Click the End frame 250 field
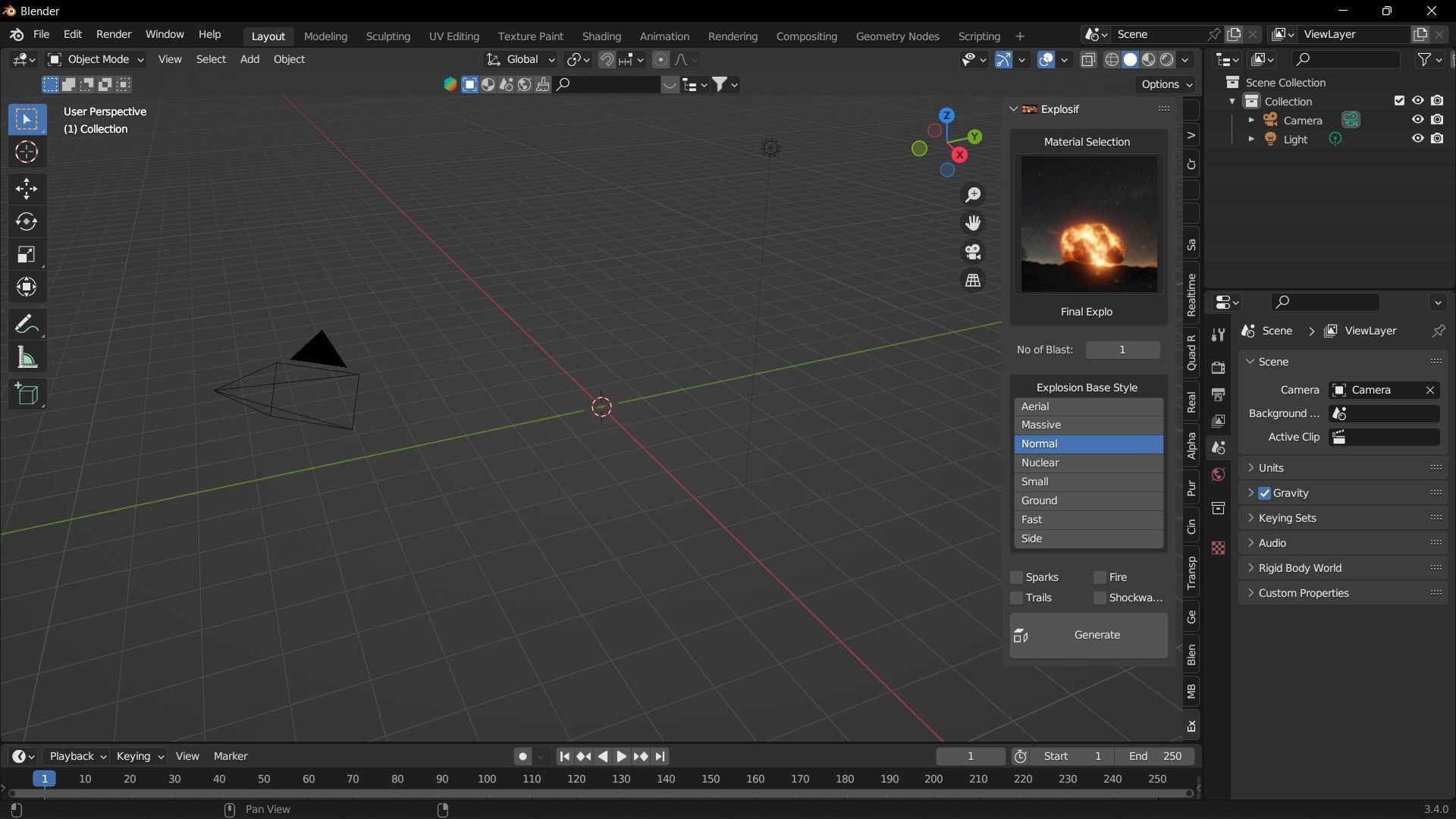This screenshot has width=1456, height=819. (1154, 756)
